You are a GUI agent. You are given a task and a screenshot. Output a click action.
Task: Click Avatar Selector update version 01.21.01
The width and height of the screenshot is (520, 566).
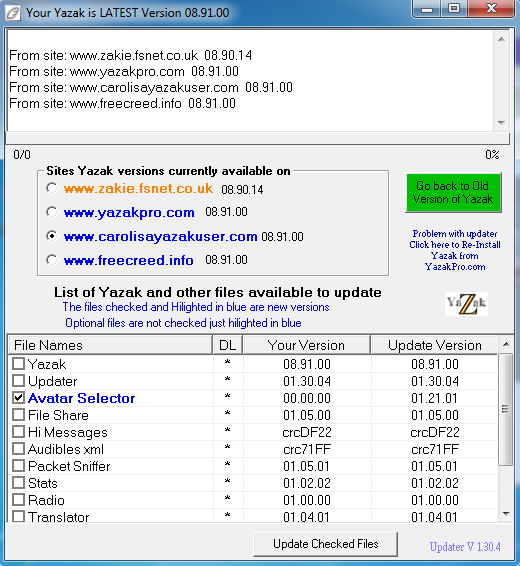[x=434, y=398]
